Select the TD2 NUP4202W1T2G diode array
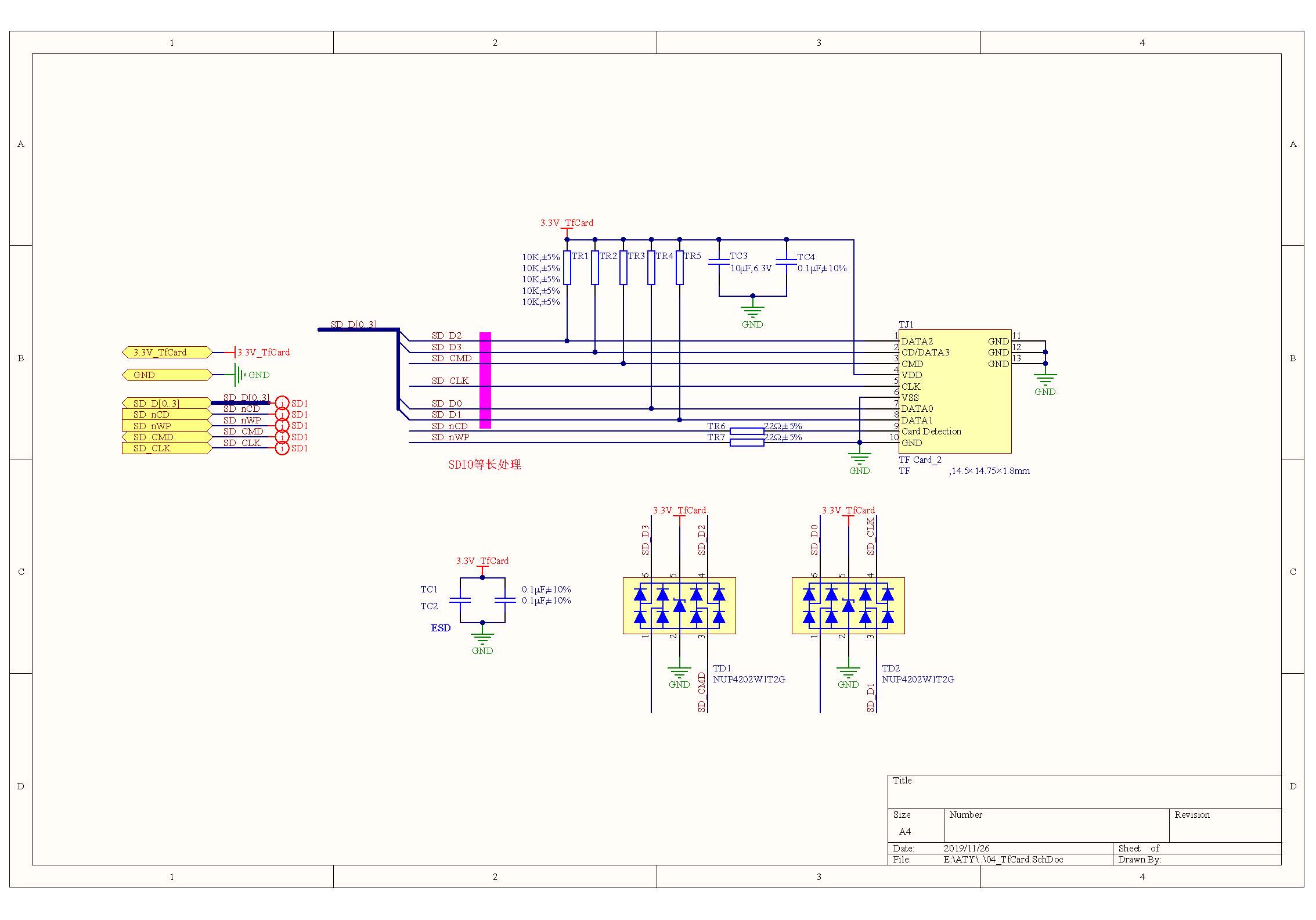Viewport: 1316px width, 920px height. pos(848,605)
